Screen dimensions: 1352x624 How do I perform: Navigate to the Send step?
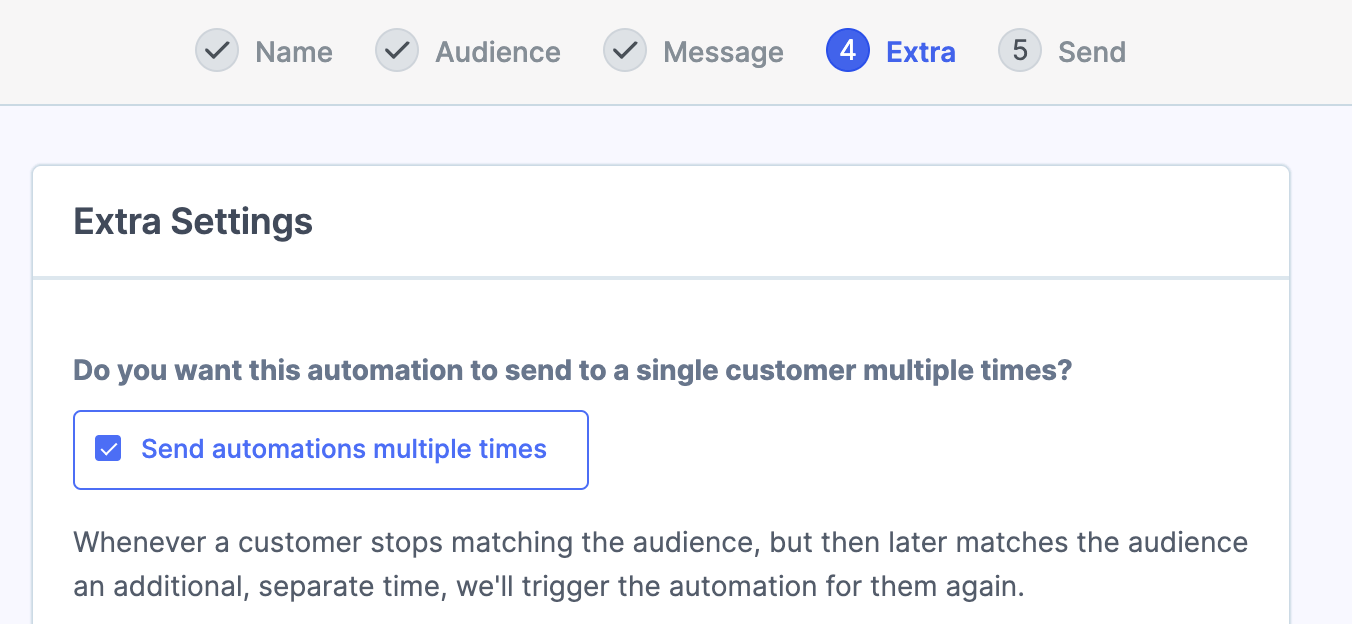1062,51
